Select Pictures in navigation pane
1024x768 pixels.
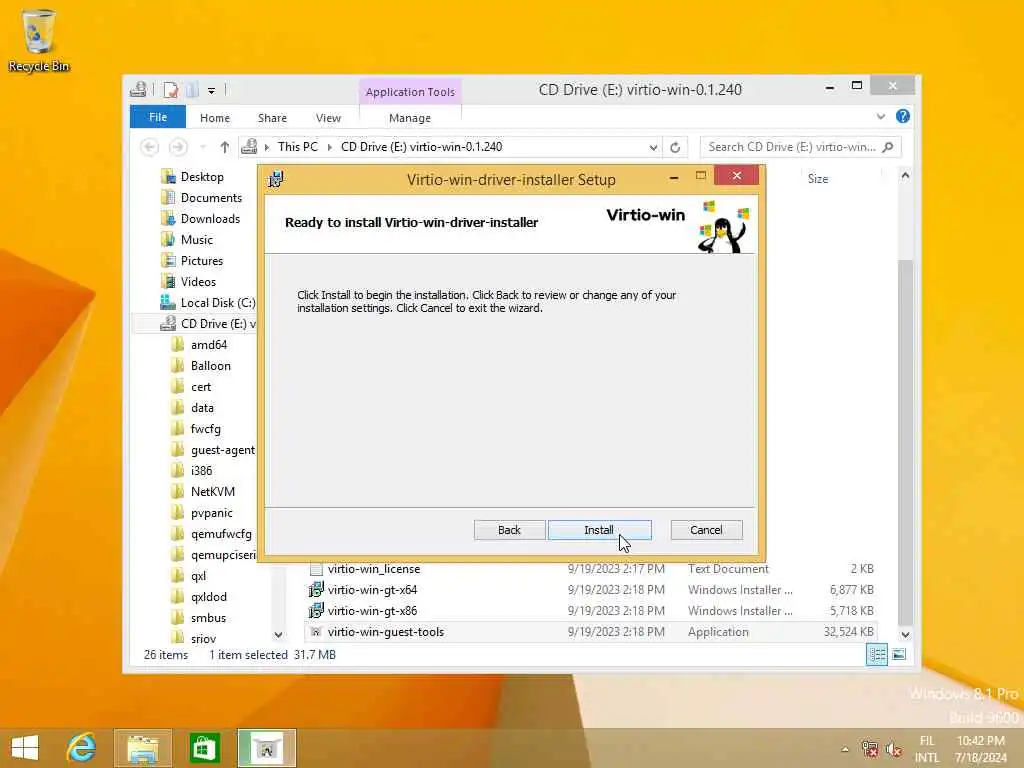point(202,261)
